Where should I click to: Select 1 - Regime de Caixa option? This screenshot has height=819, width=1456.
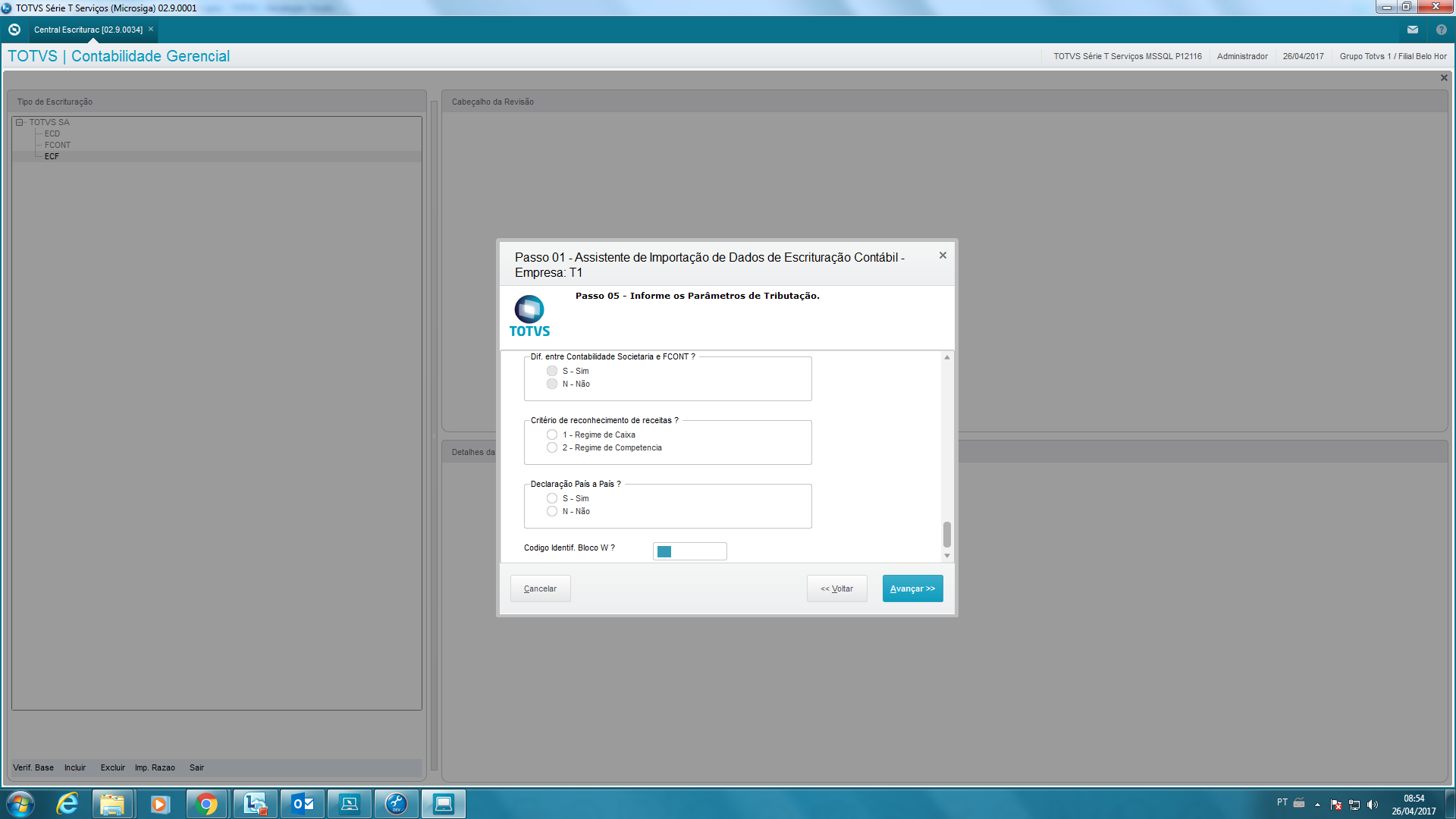[552, 435]
